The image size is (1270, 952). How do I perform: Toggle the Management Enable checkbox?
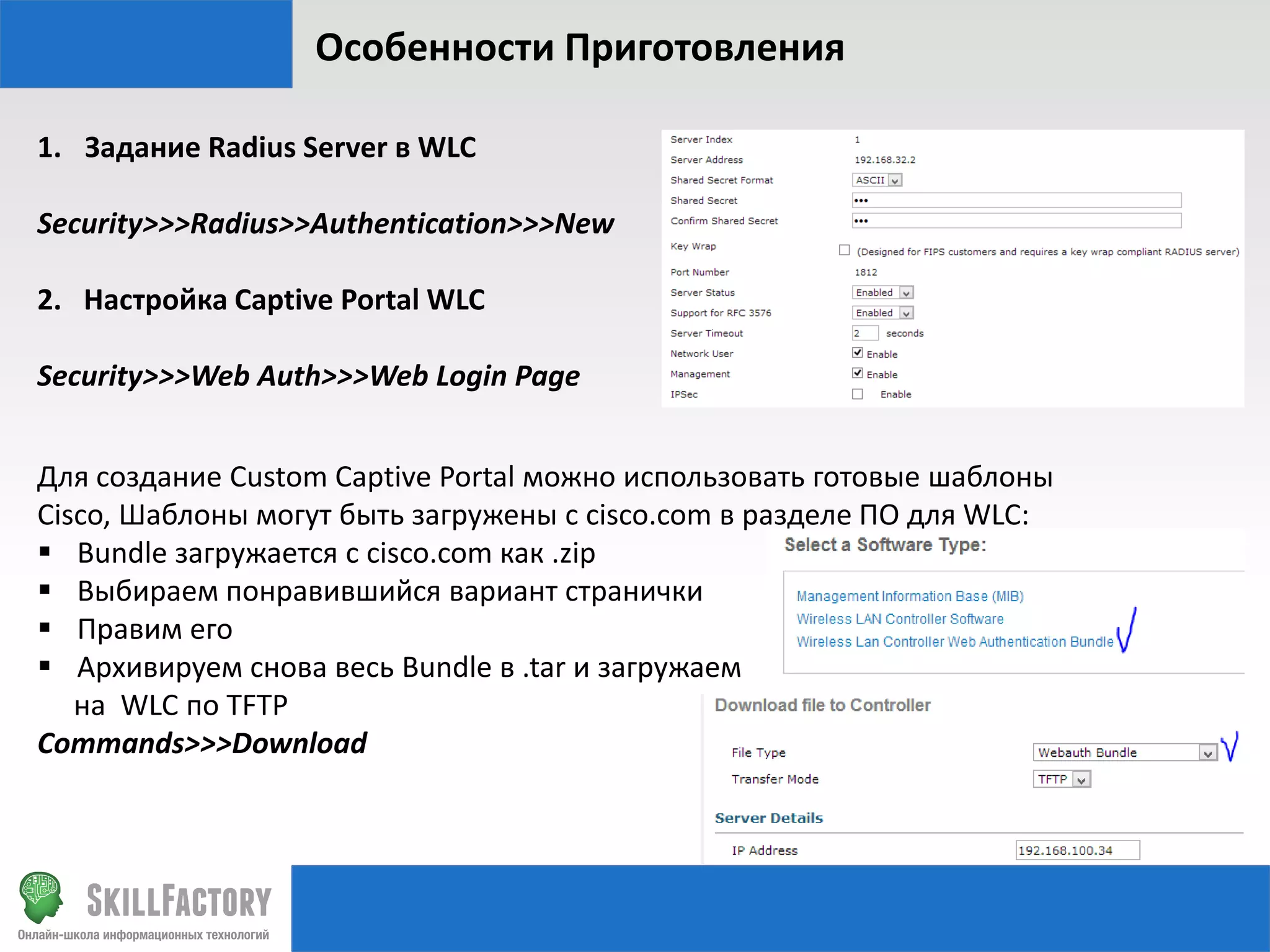click(858, 373)
